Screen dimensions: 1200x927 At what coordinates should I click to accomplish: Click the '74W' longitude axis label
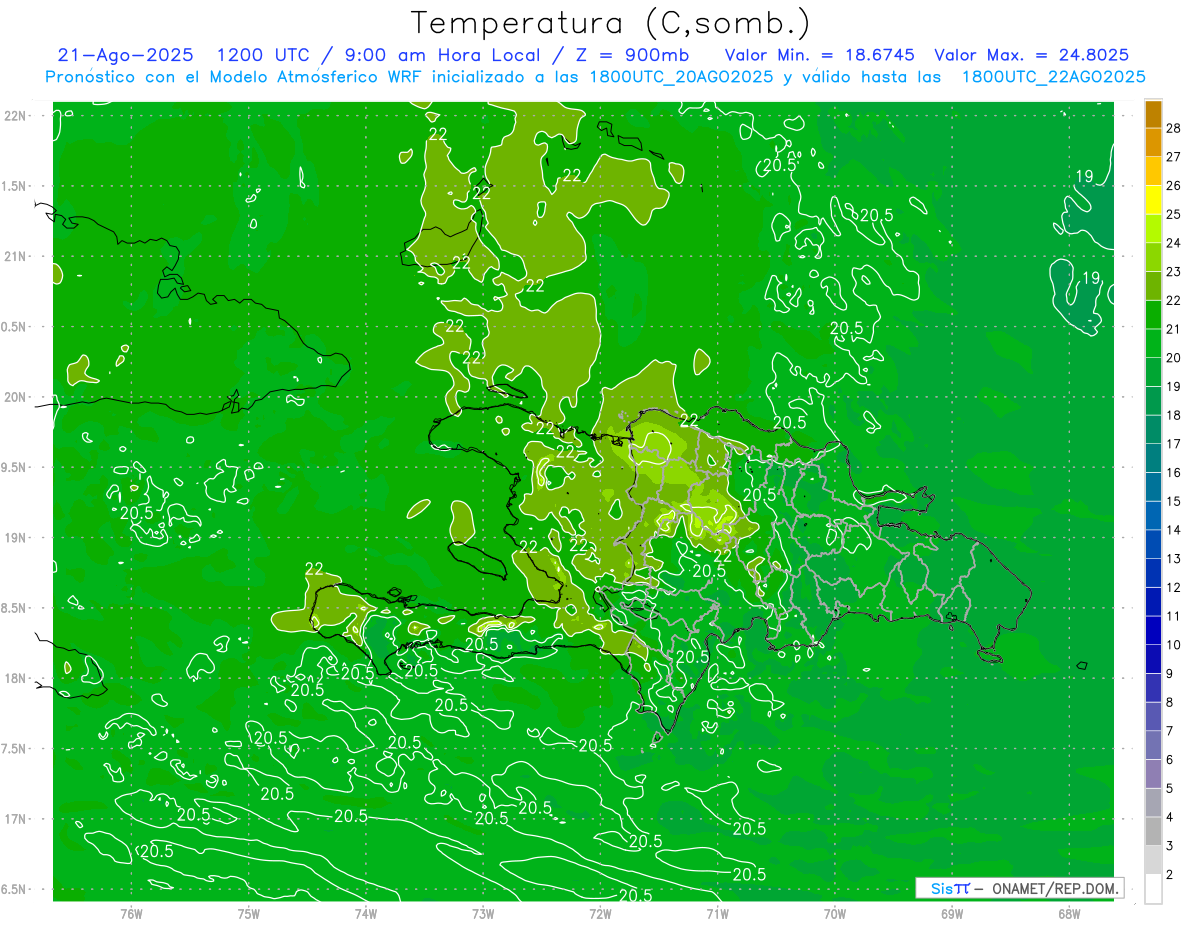click(366, 914)
